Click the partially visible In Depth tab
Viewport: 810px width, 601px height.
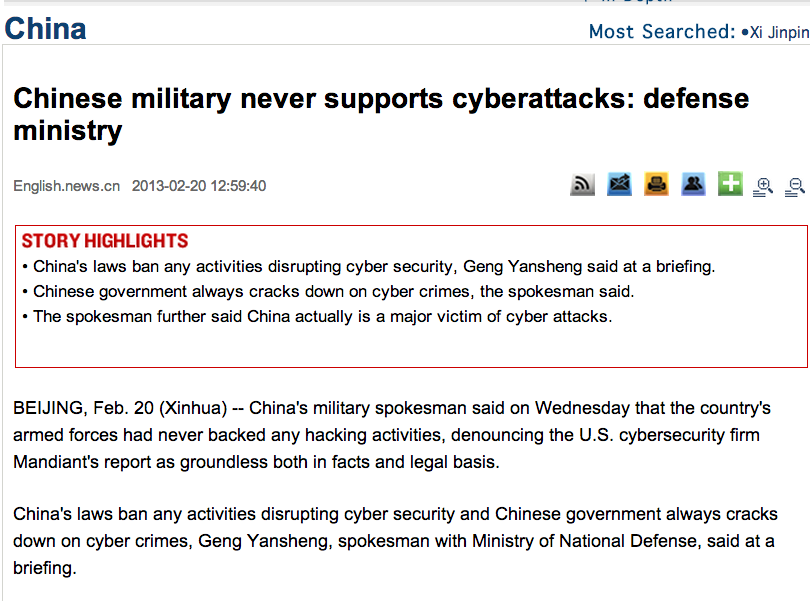click(x=628, y=3)
